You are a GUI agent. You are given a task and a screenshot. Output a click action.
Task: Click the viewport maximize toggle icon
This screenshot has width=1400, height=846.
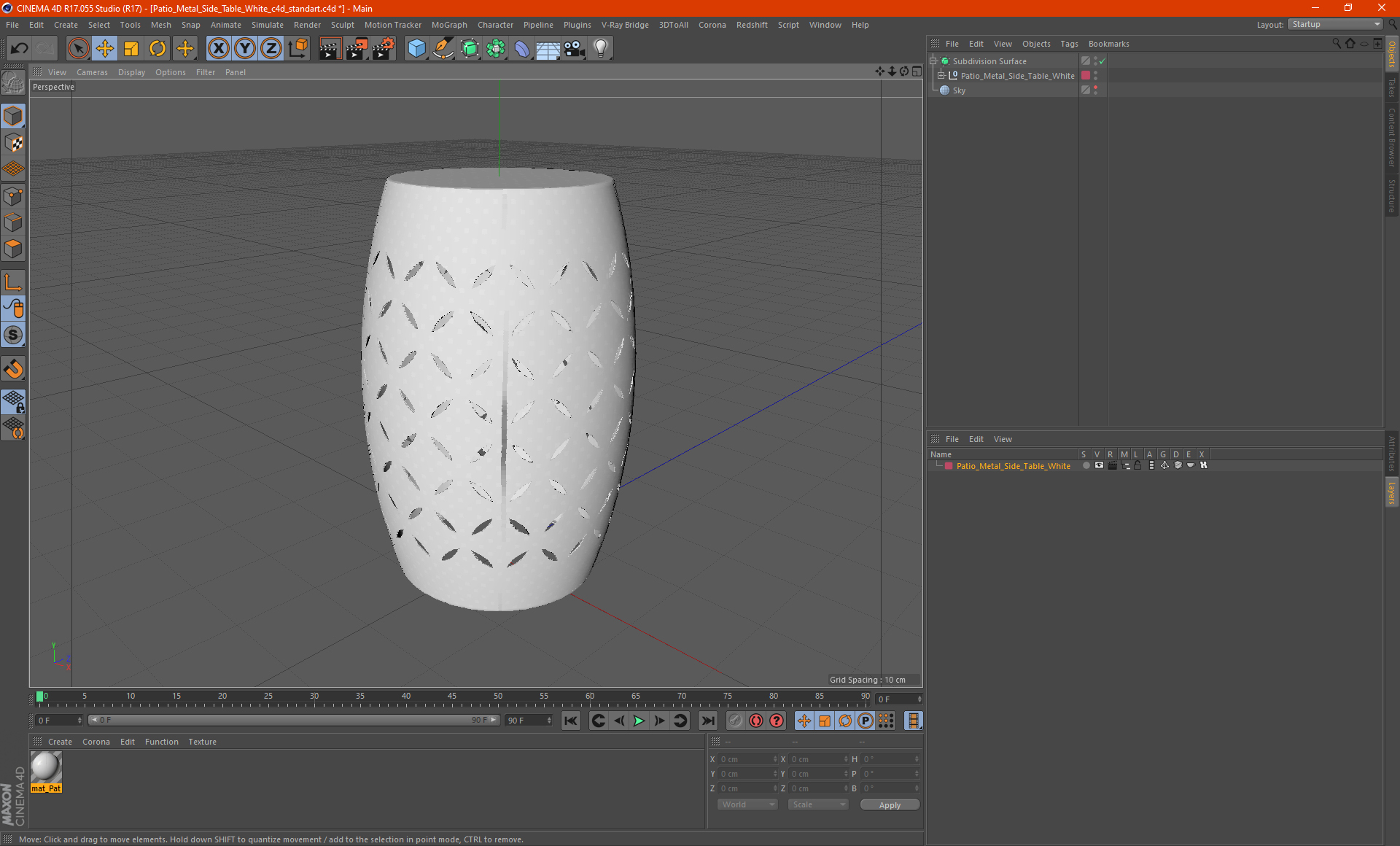coord(917,71)
